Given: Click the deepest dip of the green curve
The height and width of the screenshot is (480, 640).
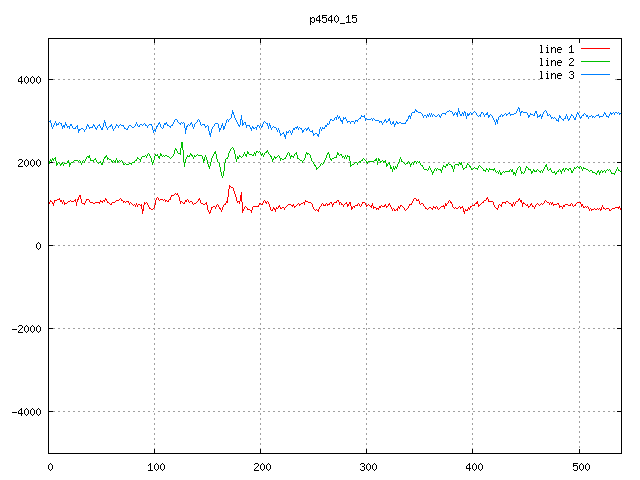Looking at the screenshot, I should click(223, 176).
